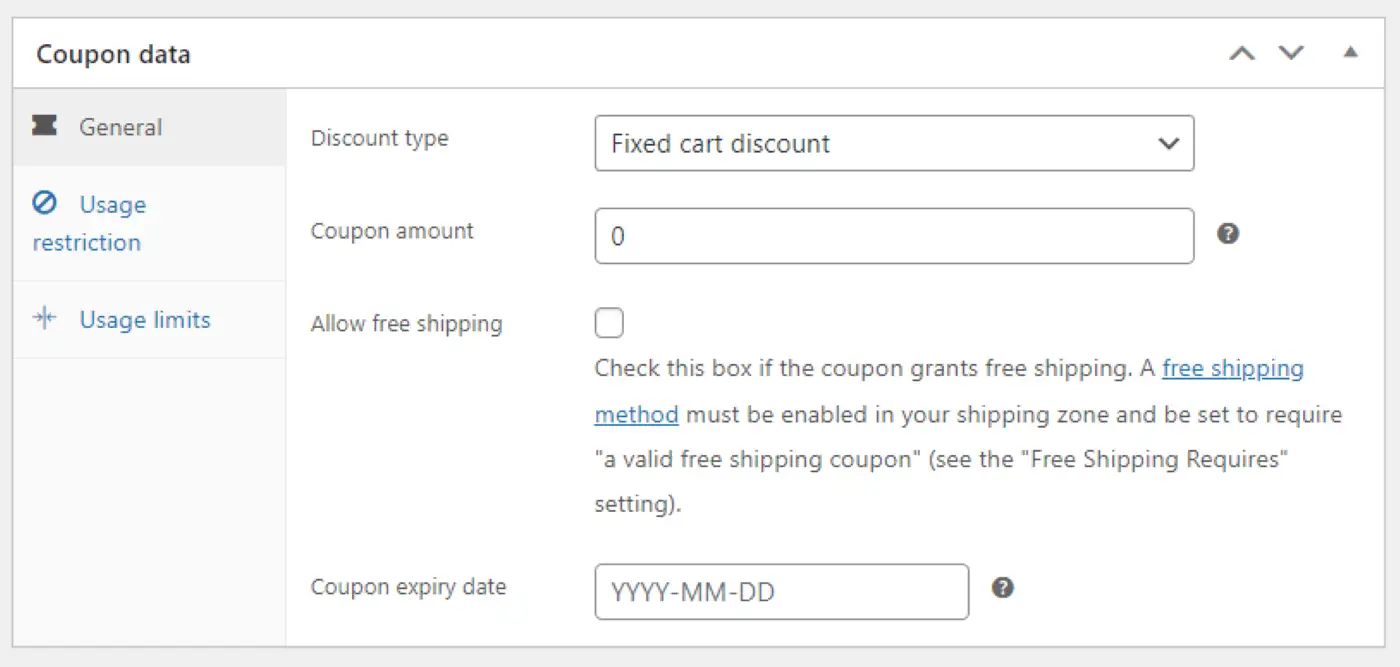Click into the Coupon amount field

click(894, 236)
